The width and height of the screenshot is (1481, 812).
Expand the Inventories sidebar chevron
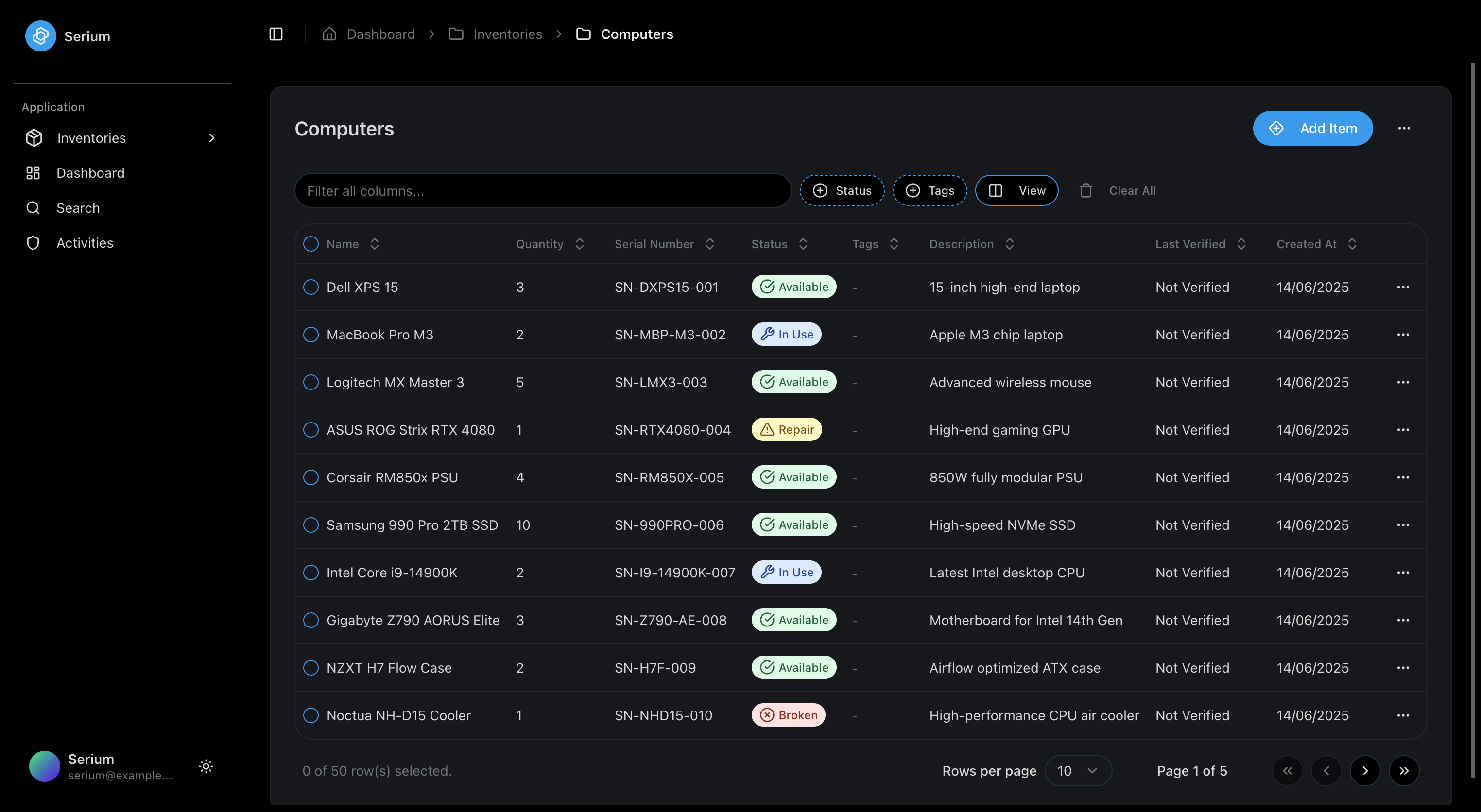(211, 138)
